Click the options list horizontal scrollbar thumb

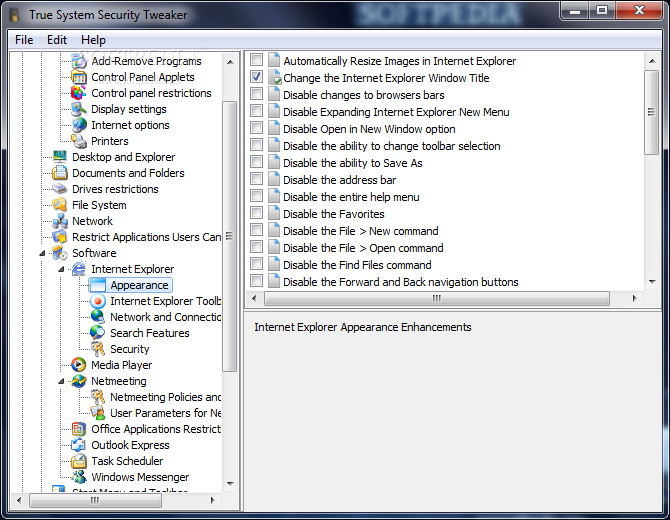click(437, 298)
